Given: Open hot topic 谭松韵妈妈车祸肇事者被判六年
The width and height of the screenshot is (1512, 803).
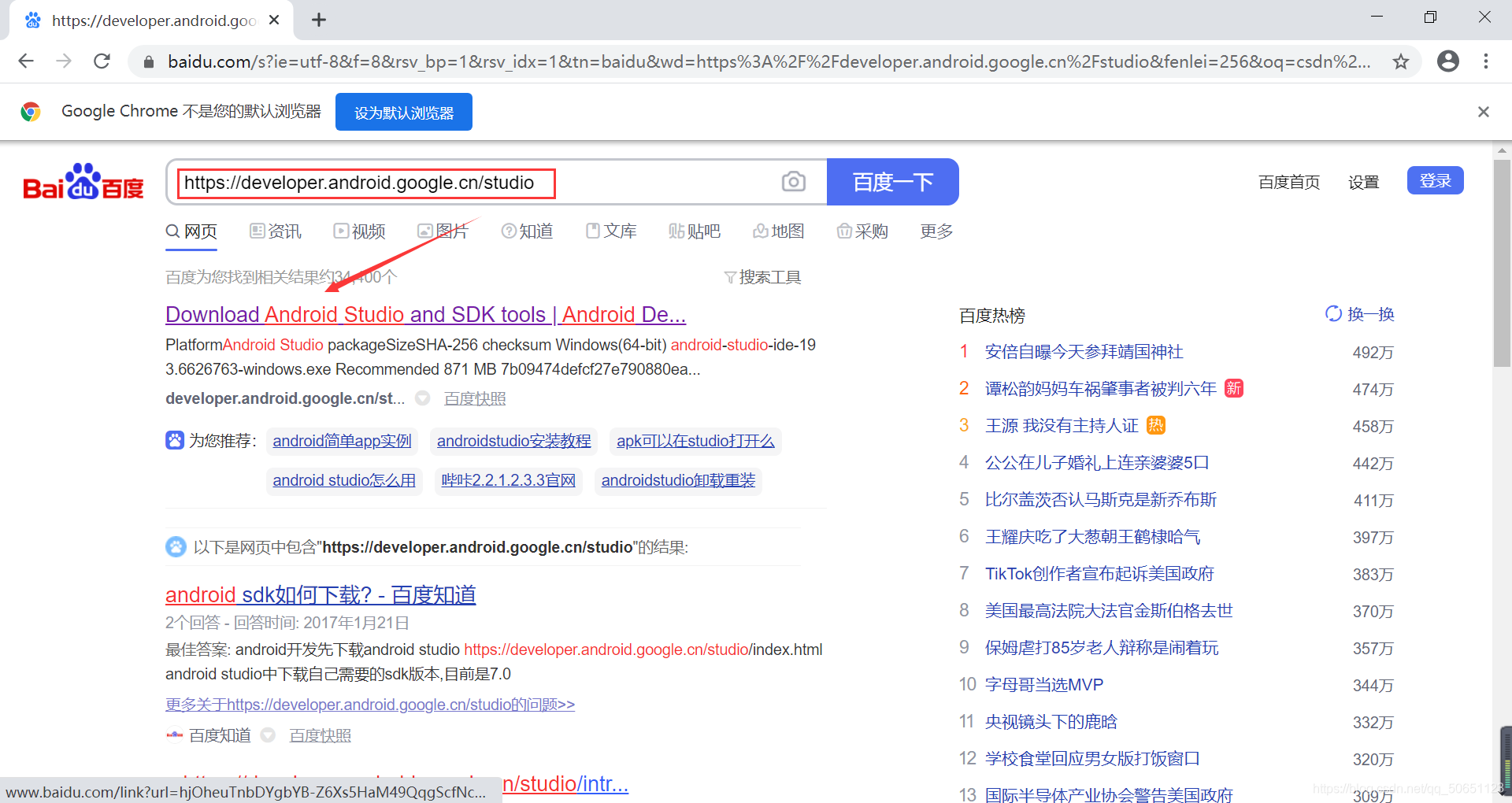Looking at the screenshot, I should coord(1100,389).
